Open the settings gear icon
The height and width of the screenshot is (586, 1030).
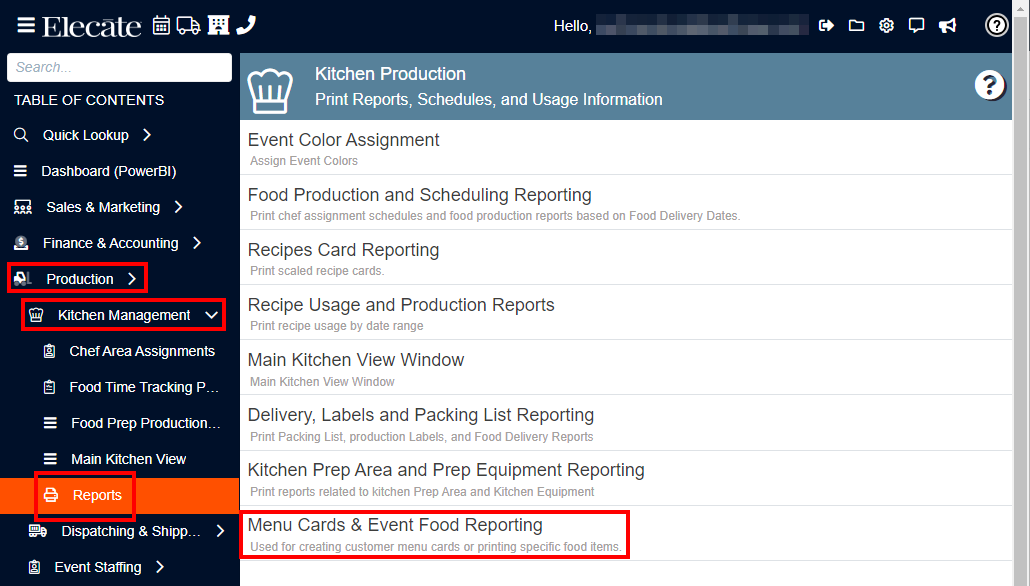[886, 26]
